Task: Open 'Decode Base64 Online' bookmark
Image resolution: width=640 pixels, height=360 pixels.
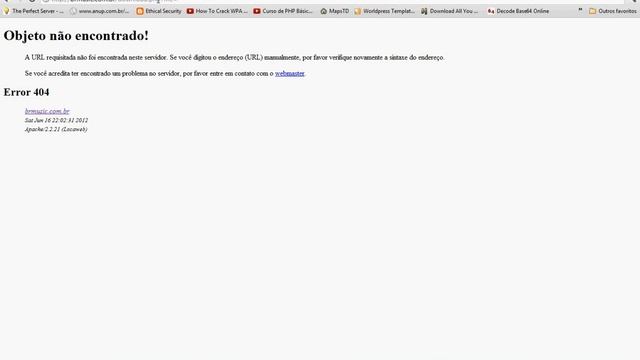Action: pyautogui.click(x=518, y=11)
